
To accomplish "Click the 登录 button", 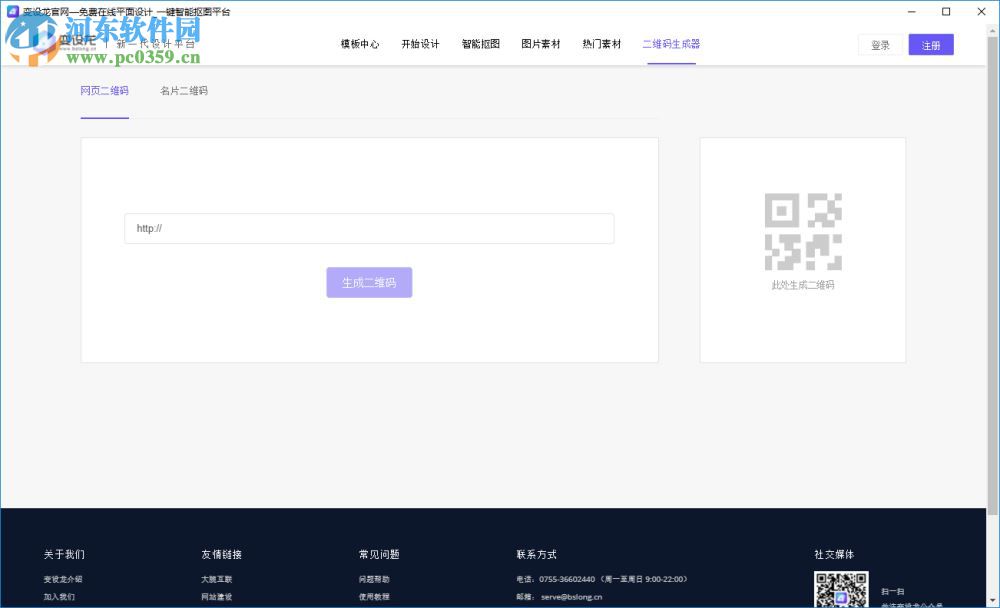I will (x=880, y=44).
